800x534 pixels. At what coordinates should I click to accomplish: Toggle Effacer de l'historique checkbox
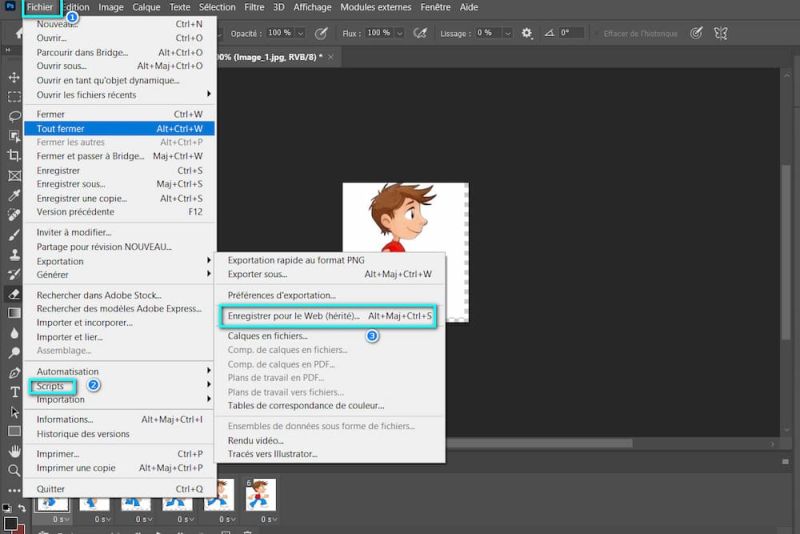(x=596, y=33)
